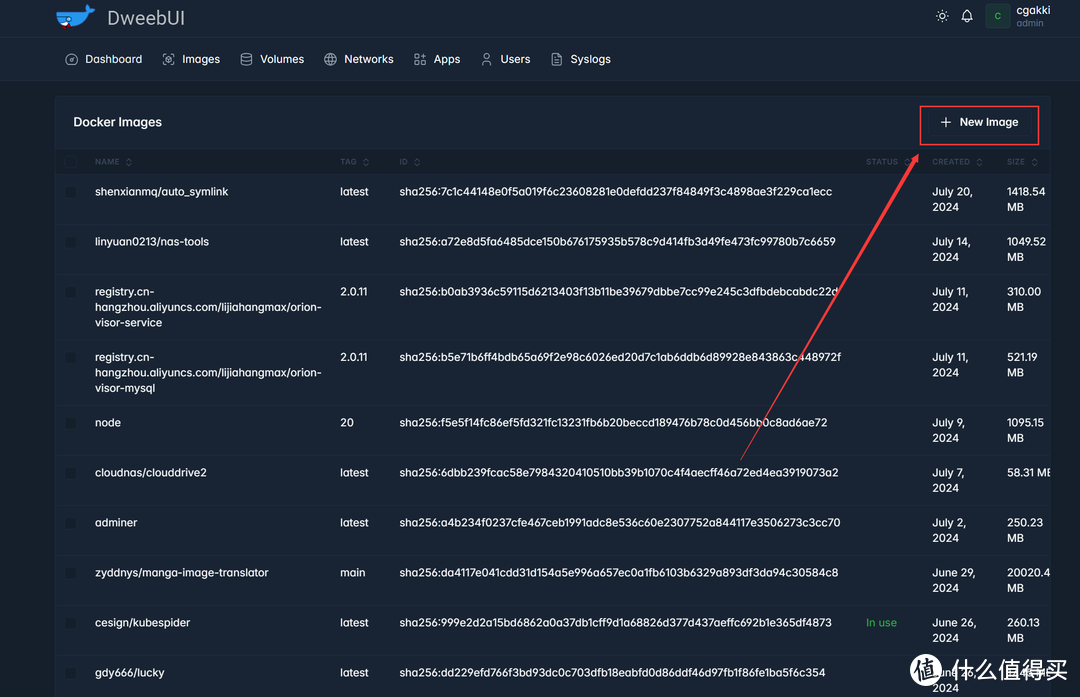Check the cloudnas/clouddrive2 row checkbox
Viewport: 1080px width, 697px height.
coord(70,473)
